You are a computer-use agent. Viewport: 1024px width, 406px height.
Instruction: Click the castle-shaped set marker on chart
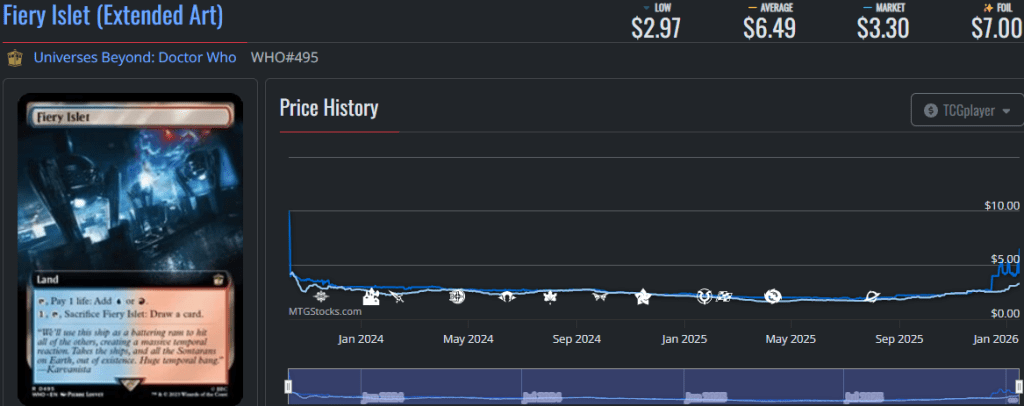pos(371,296)
